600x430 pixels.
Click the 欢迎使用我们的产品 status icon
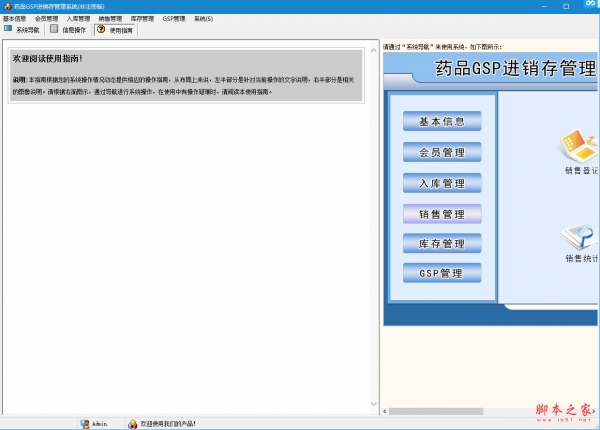[x=132, y=423]
